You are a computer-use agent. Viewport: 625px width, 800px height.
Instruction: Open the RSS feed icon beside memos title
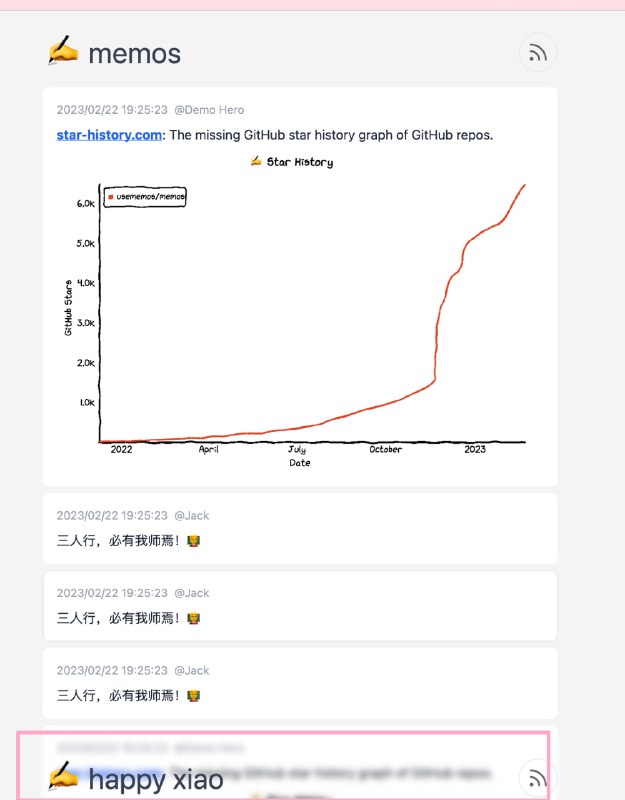(538, 53)
